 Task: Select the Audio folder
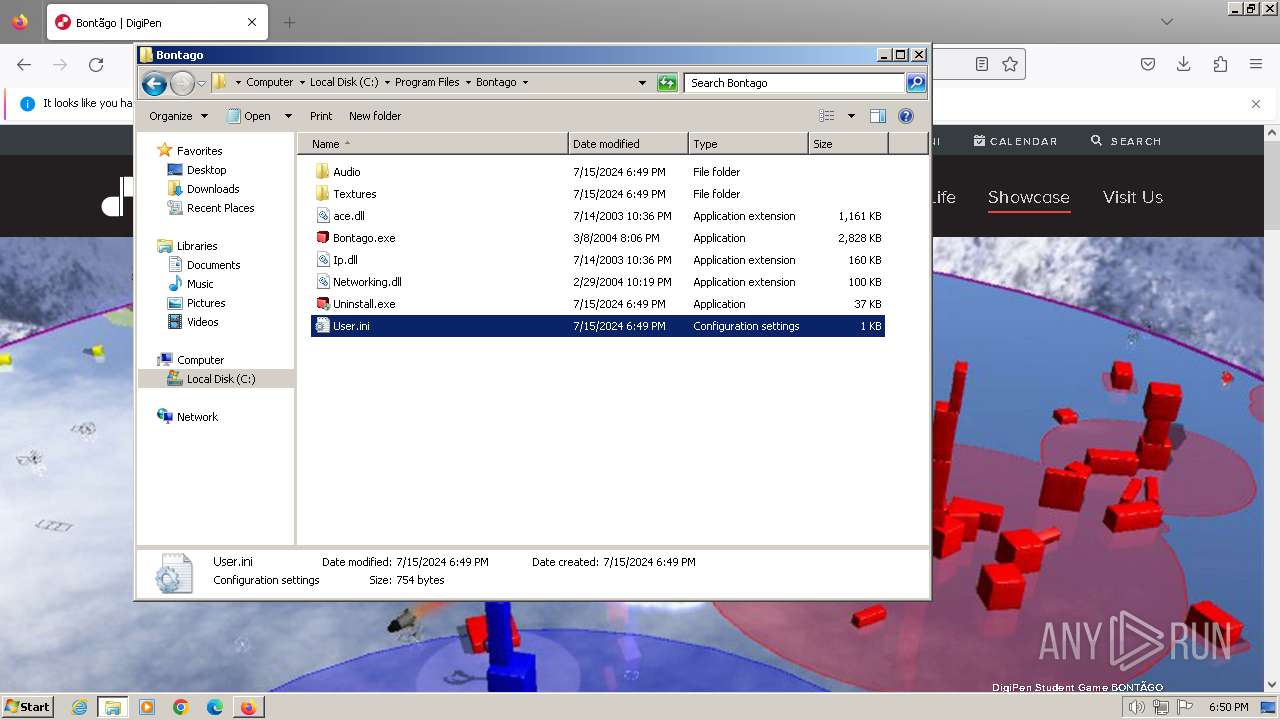point(598,172)
